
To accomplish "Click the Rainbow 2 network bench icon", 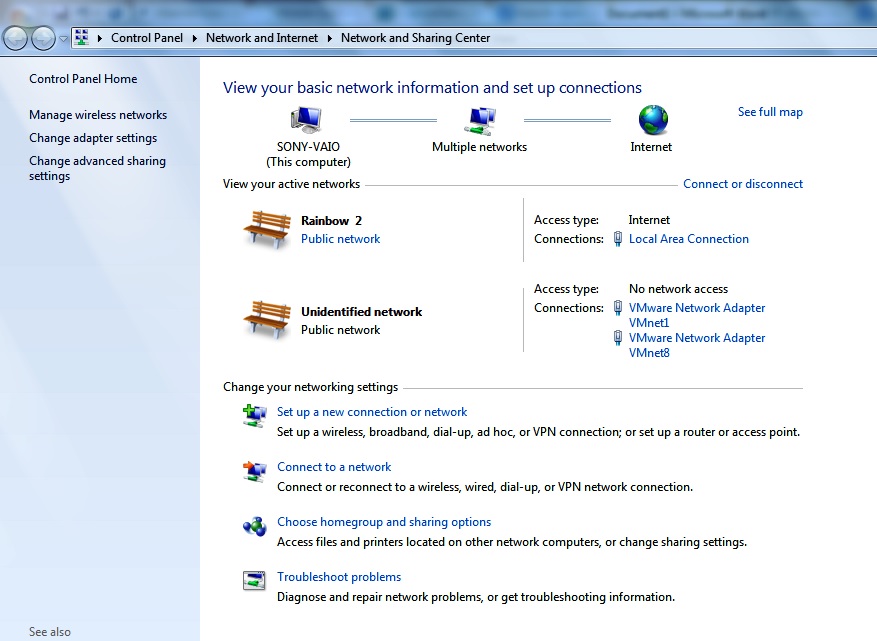I will (x=265, y=230).
